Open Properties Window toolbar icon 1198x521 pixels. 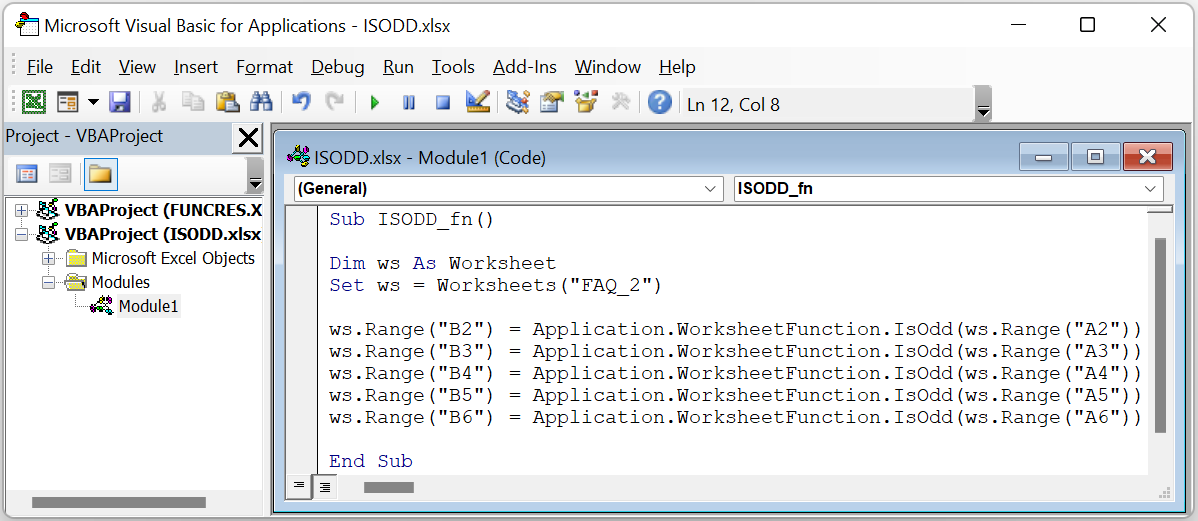point(551,103)
